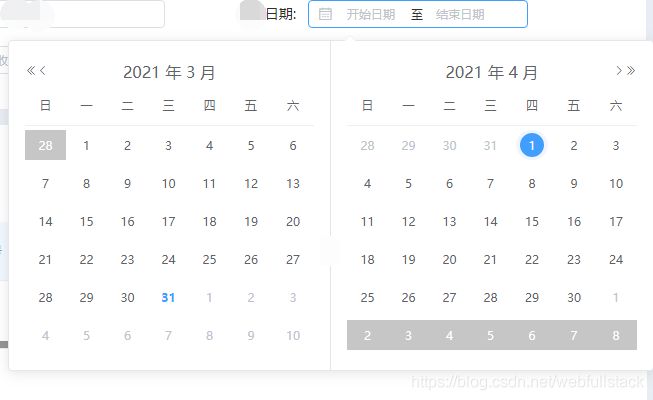Pick March 30 in left calendar

pos(127,298)
